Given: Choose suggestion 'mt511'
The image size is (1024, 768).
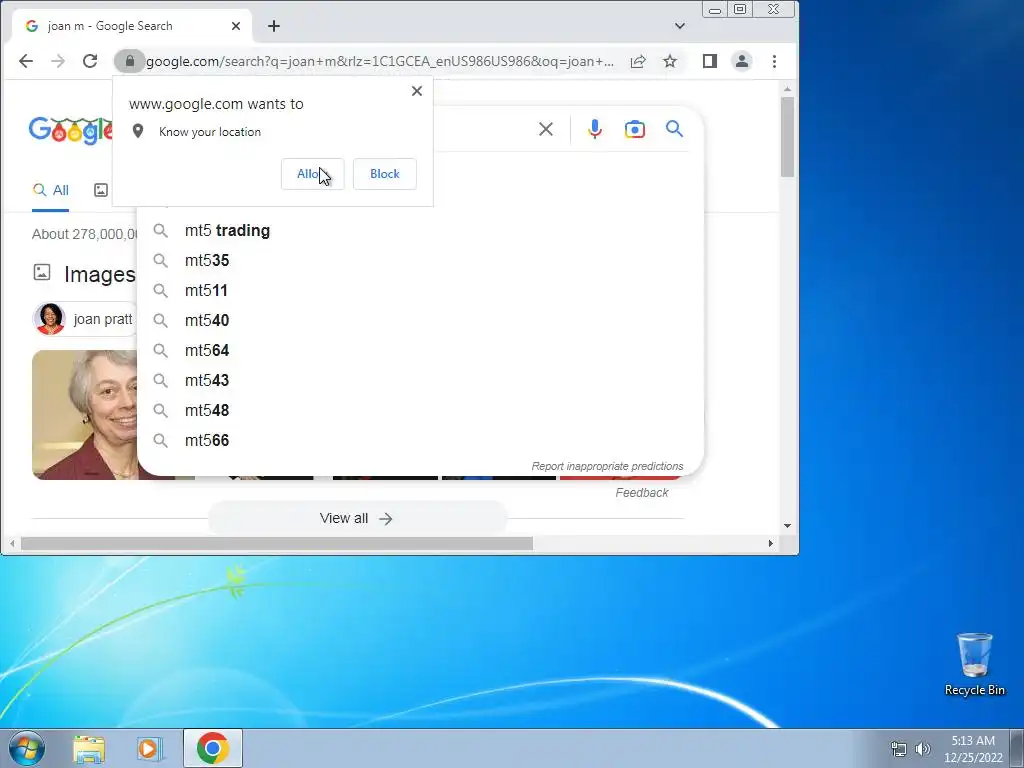Looking at the screenshot, I should click(421, 291).
